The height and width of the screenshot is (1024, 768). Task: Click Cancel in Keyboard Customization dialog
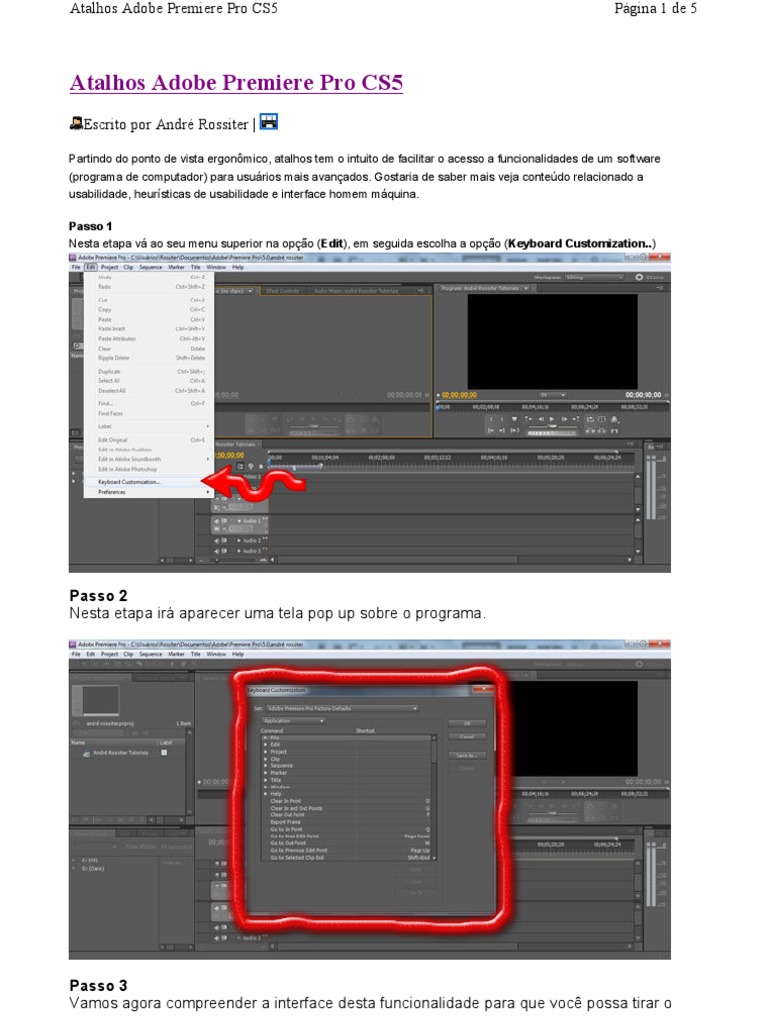pyautogui.click(x=467, y=737)
